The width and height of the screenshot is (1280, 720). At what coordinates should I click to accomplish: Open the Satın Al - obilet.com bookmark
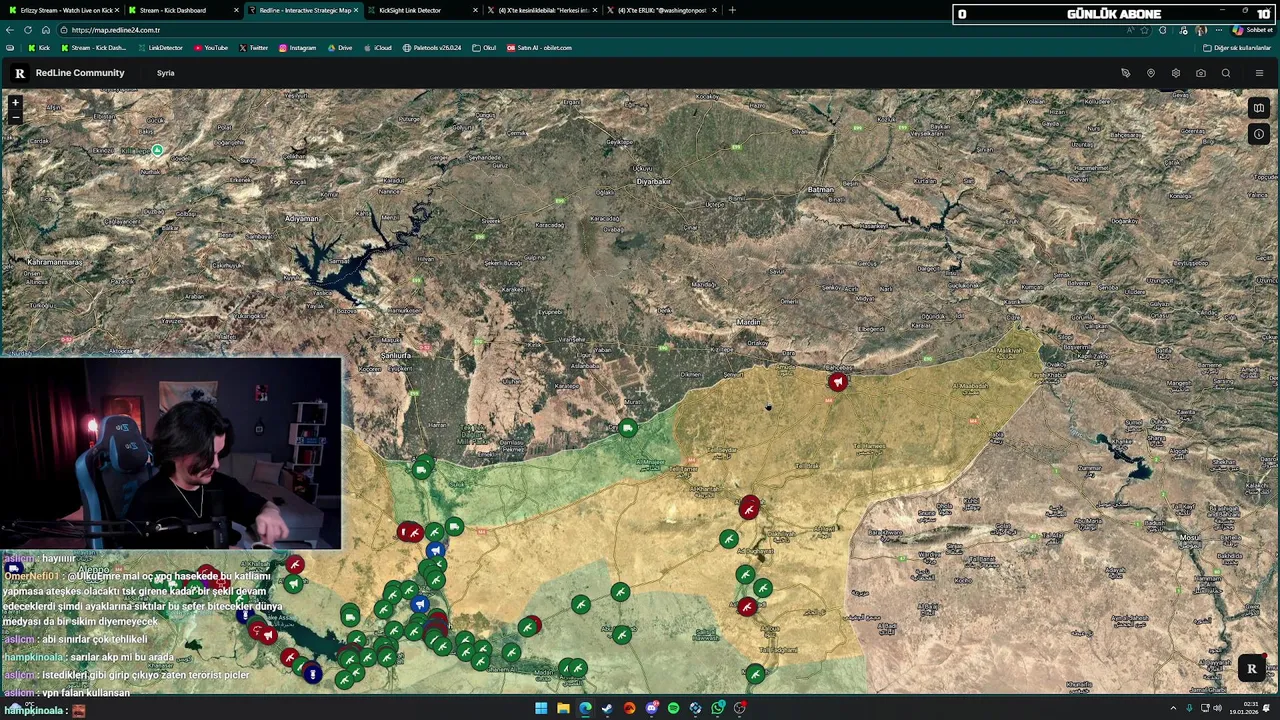(x=540, y=48)
